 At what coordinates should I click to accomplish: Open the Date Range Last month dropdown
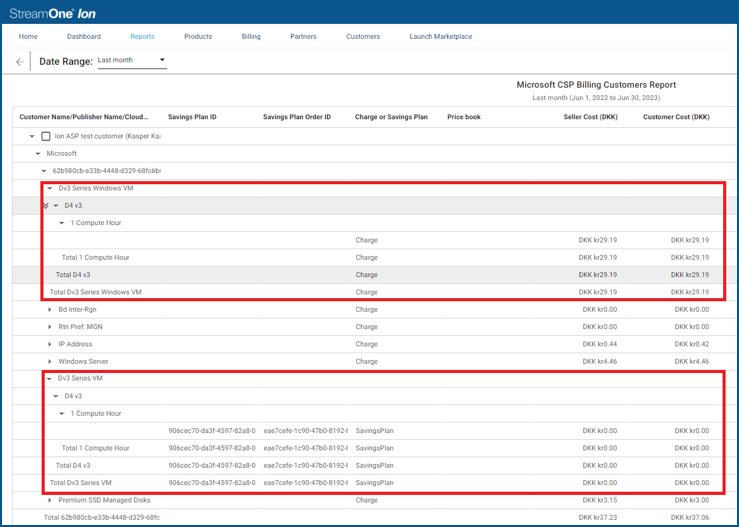132,60
